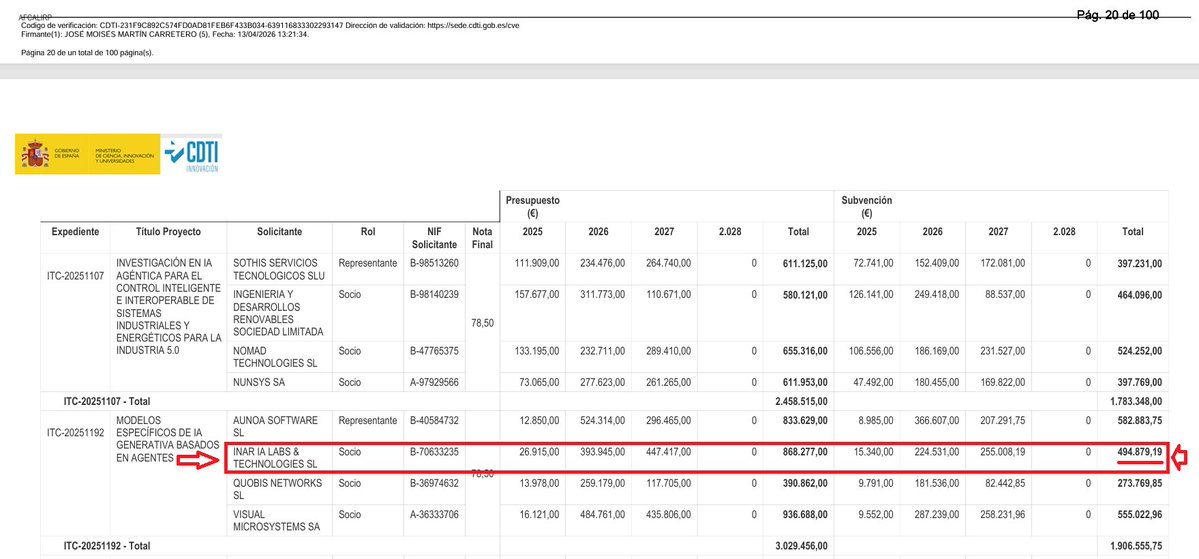
Task: Click project title 'INVESTIGACIÓN EN IA AGÉNTICA'
Action: (168, 307)
